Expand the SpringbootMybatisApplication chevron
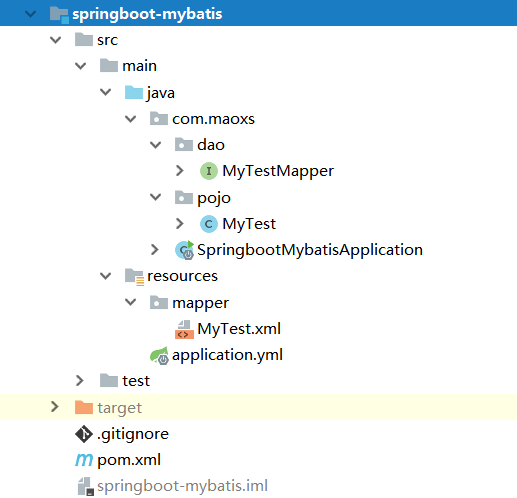The width and height of the screenshot is (517, 498). [155, 249]
